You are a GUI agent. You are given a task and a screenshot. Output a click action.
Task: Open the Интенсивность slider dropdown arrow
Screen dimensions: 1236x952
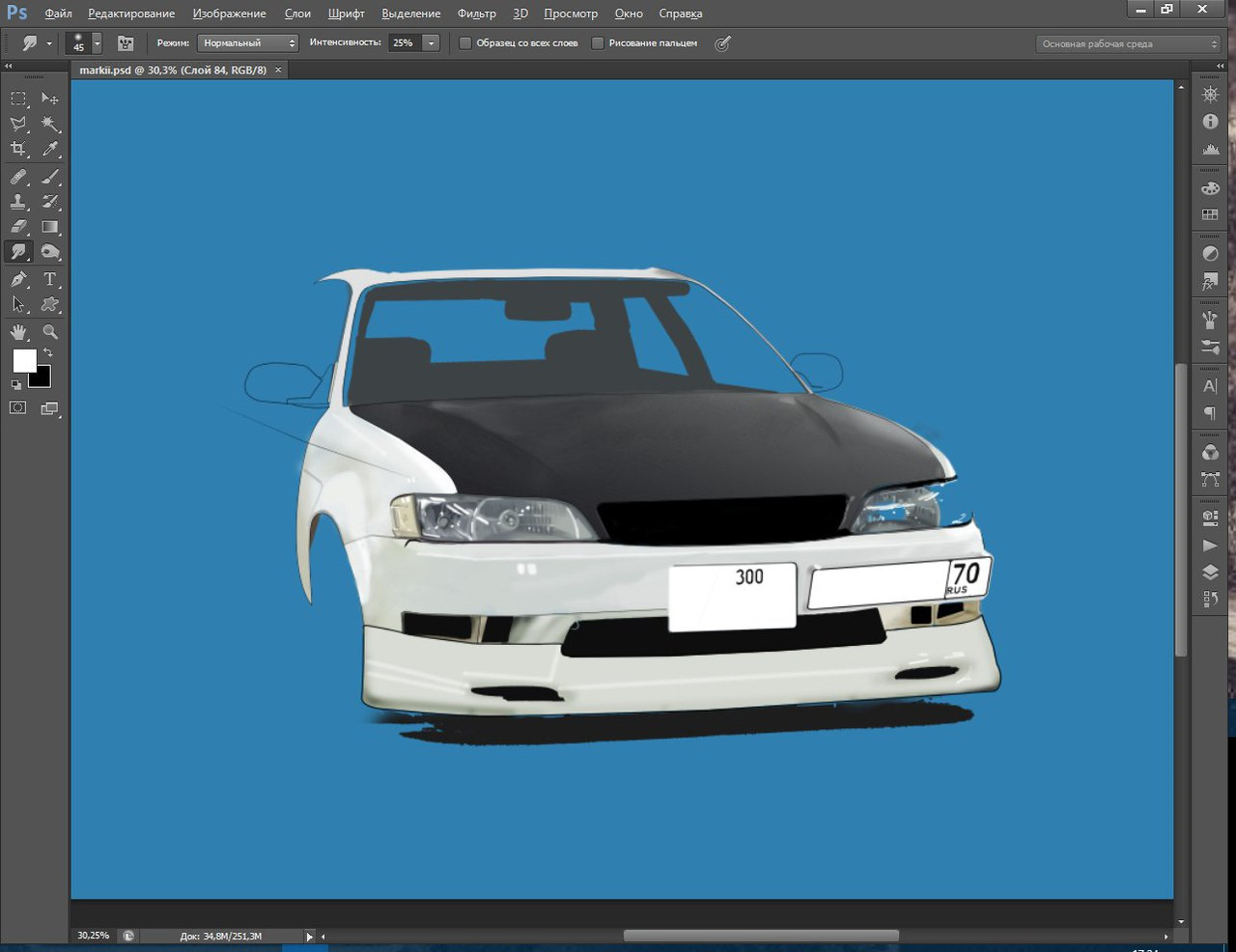coord(431,43)
